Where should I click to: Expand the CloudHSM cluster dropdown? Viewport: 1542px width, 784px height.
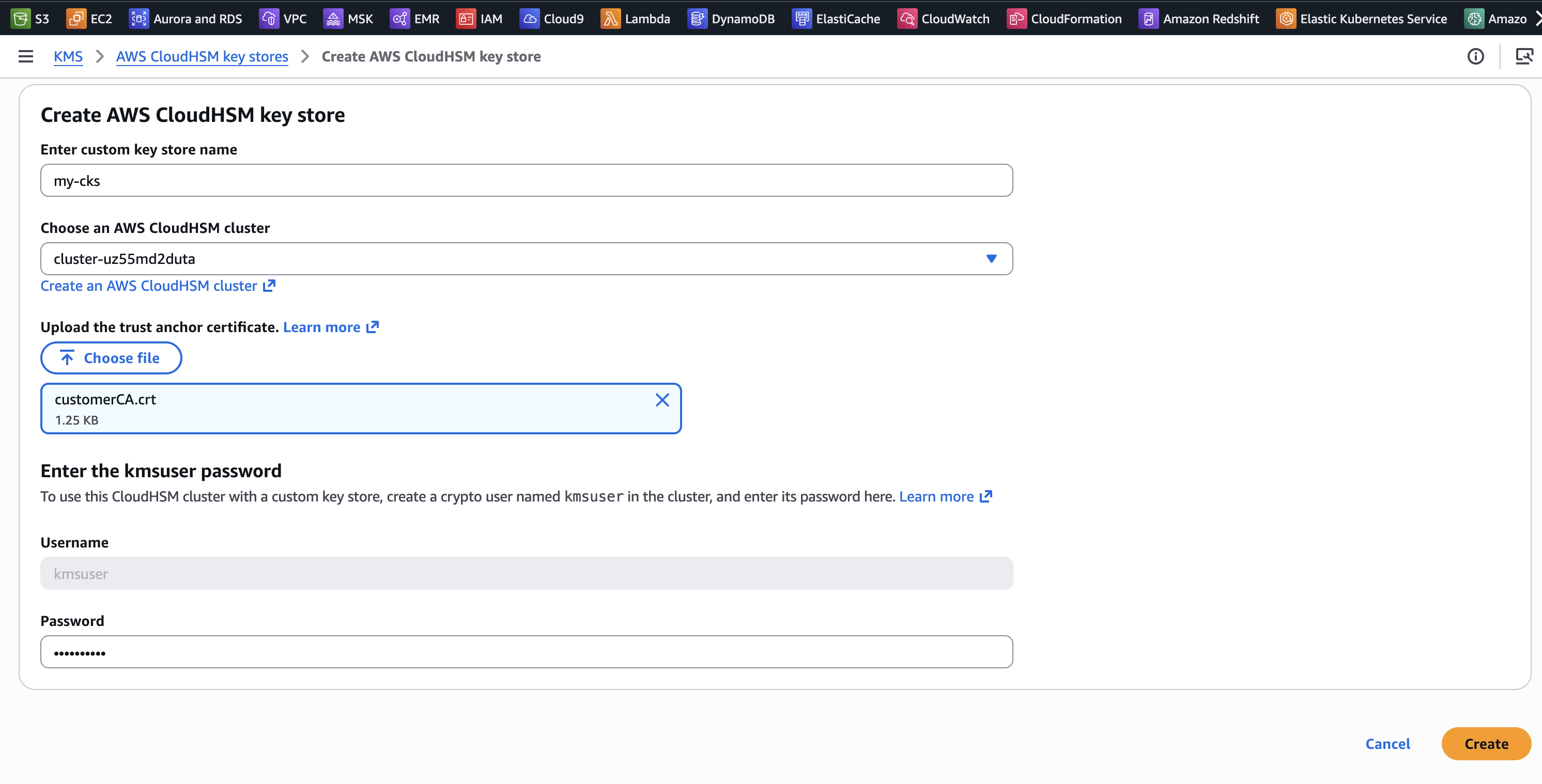pos(991,259)
